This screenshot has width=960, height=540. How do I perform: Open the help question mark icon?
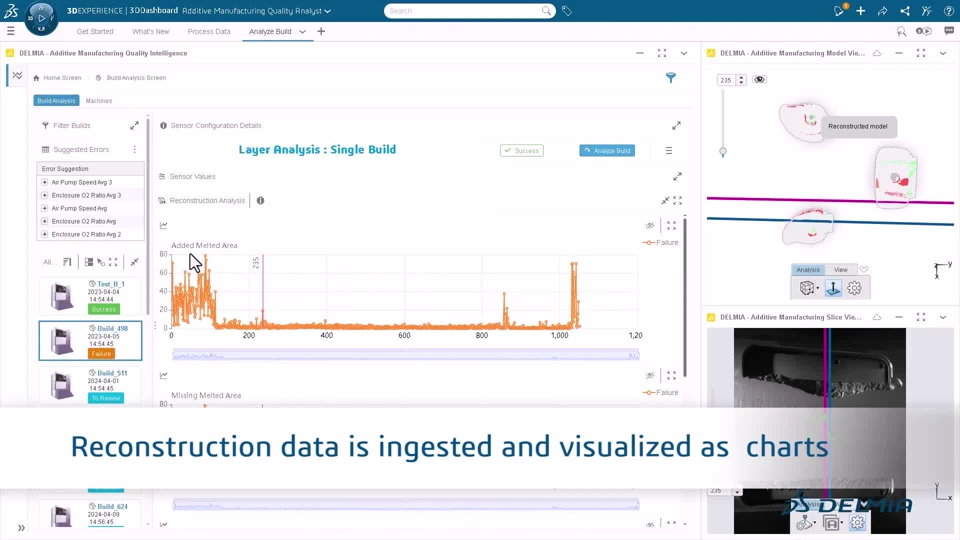click(x=948, y=10)
